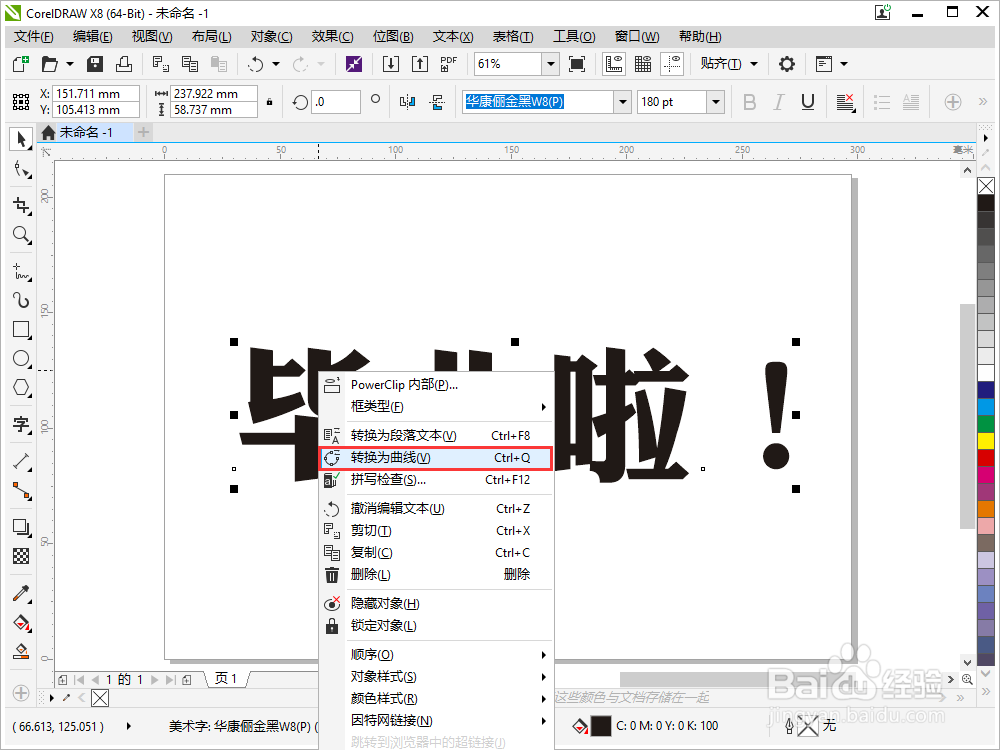Choose Copy in context menu
1000x750 pixels.
coord(436,553)
